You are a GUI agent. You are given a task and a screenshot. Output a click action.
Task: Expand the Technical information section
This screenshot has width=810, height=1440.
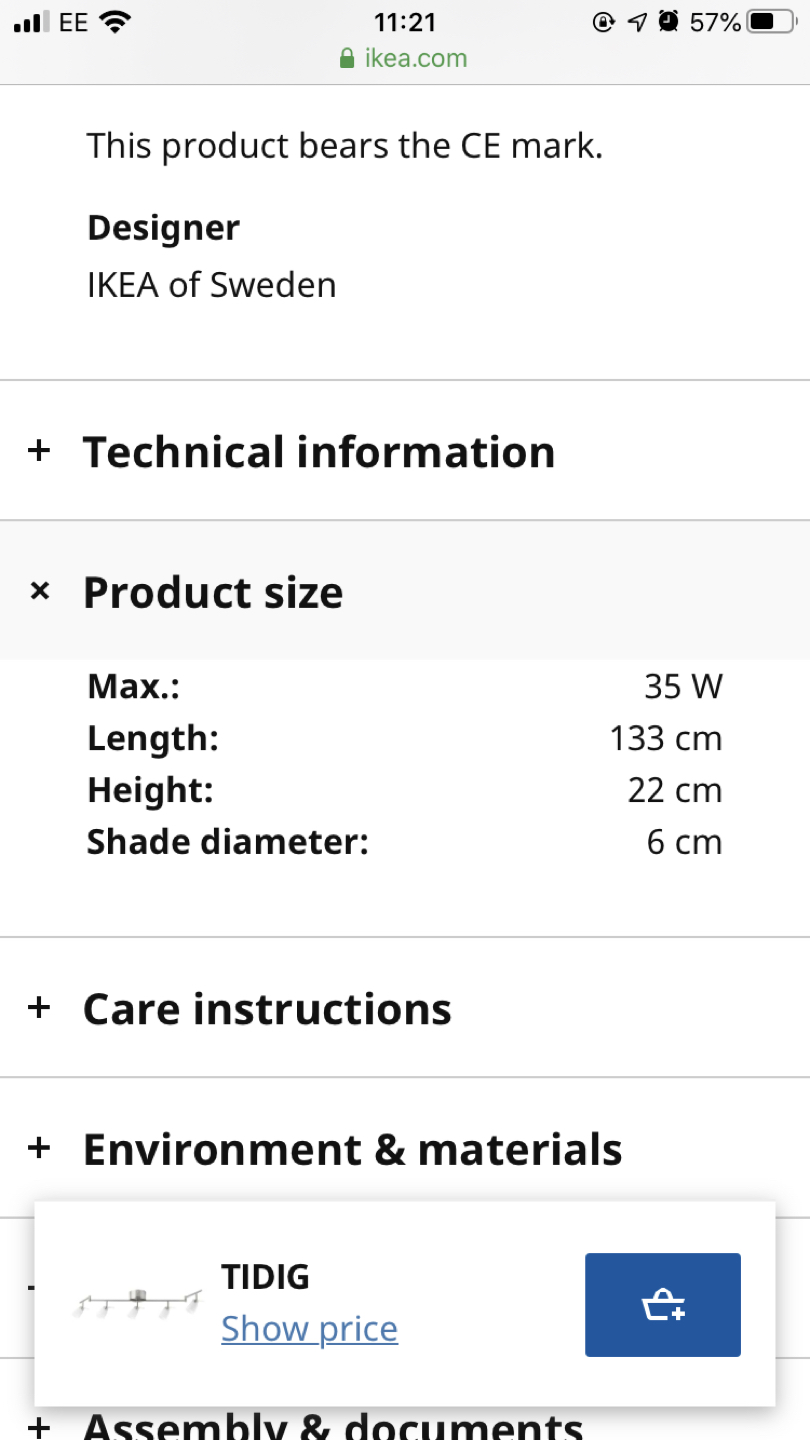tap(318, 452)
